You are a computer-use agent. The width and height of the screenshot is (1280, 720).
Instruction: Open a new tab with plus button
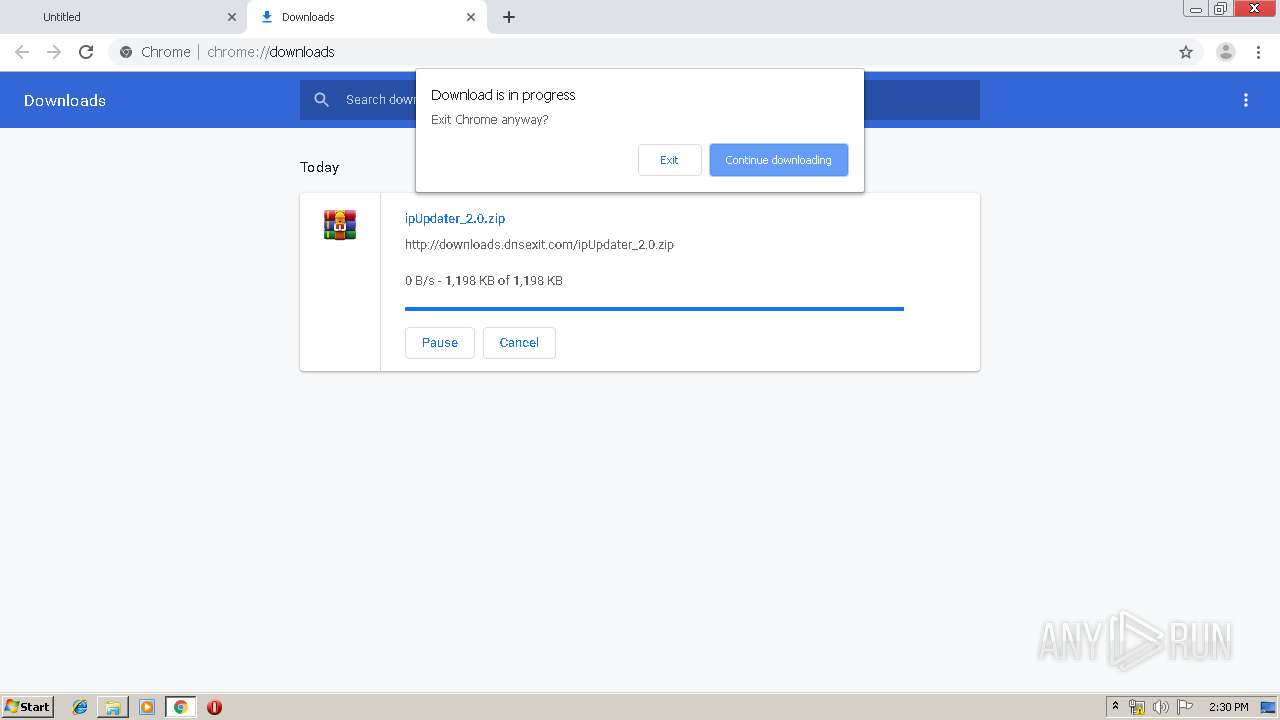click(509, 17)
